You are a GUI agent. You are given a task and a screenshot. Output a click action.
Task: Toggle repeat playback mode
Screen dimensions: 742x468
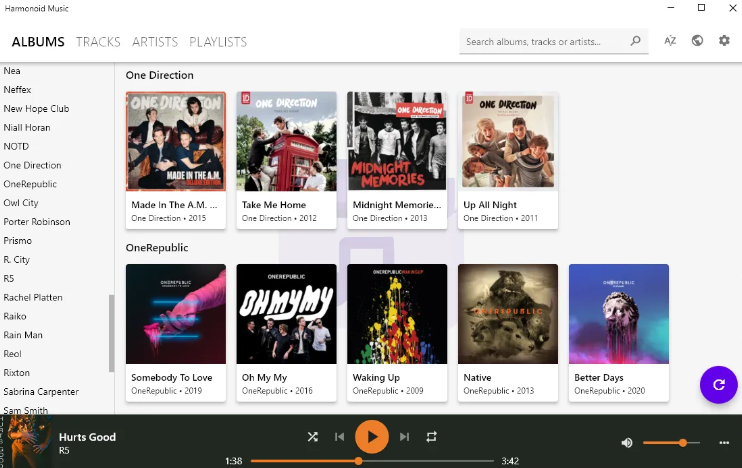pos(432,437)
